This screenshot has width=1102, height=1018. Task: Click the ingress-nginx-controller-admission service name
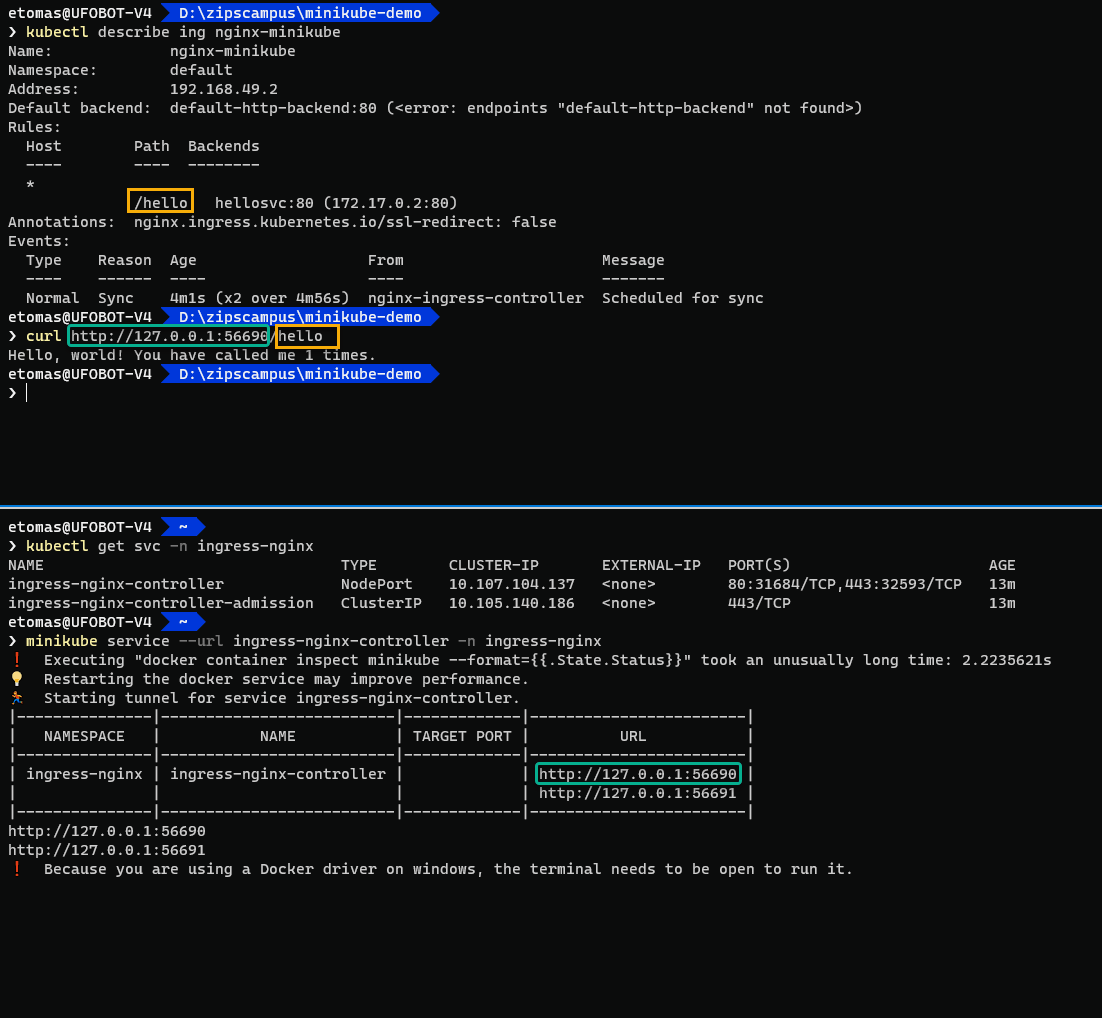pyautogui.click(x=160, y=603)
